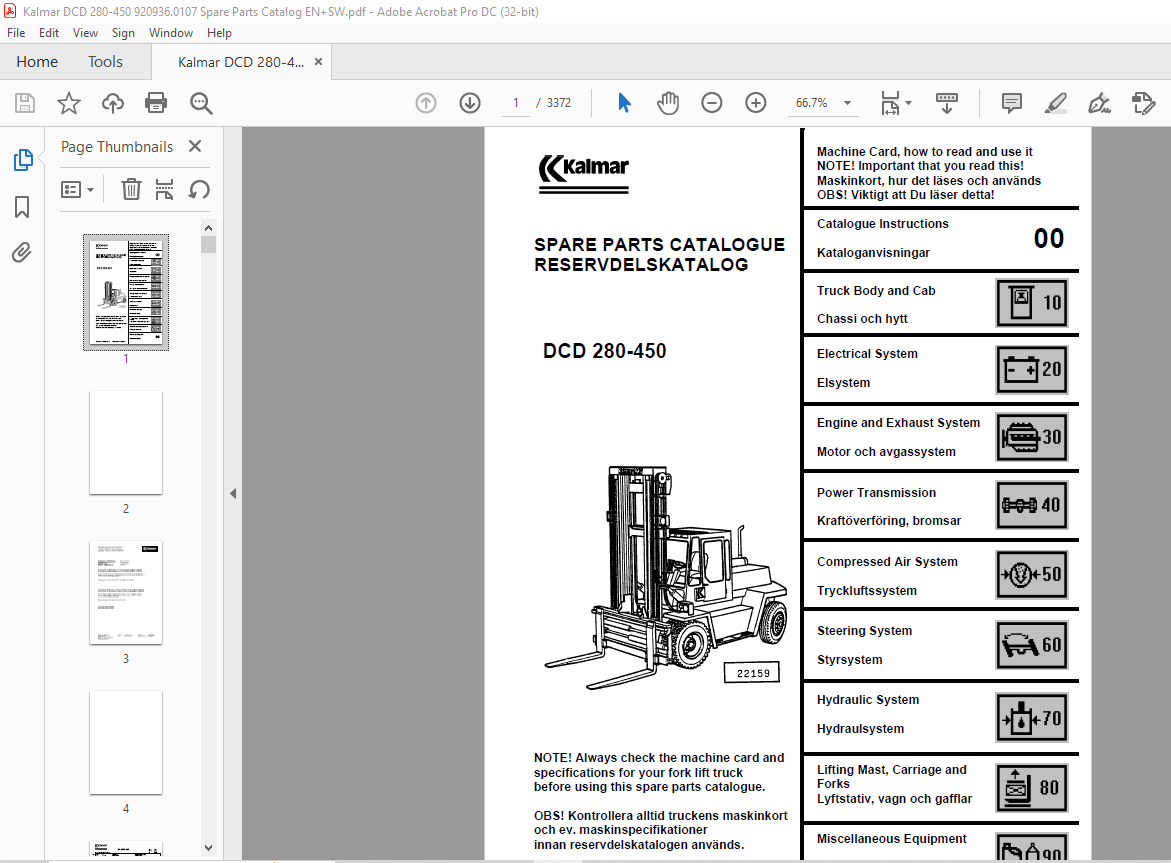This screenshot has height=863, width=1171.
Task: Open the zoom level dropdown arrow
Action: [848, 103]
